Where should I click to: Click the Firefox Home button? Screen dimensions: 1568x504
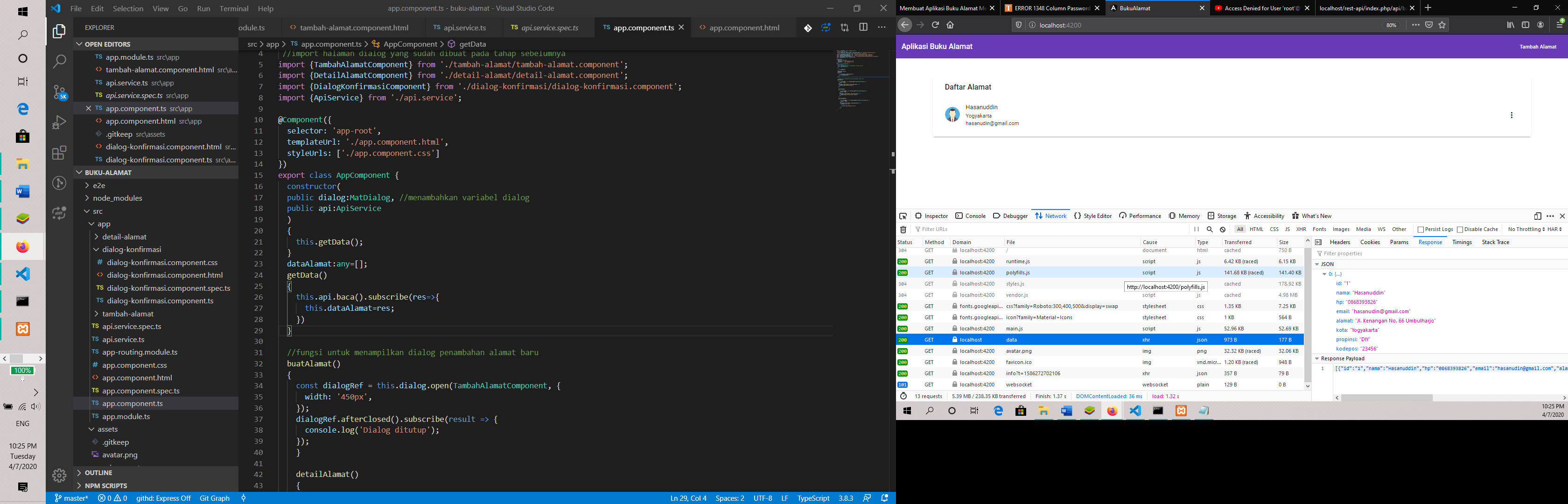click(x=950, y=25)
